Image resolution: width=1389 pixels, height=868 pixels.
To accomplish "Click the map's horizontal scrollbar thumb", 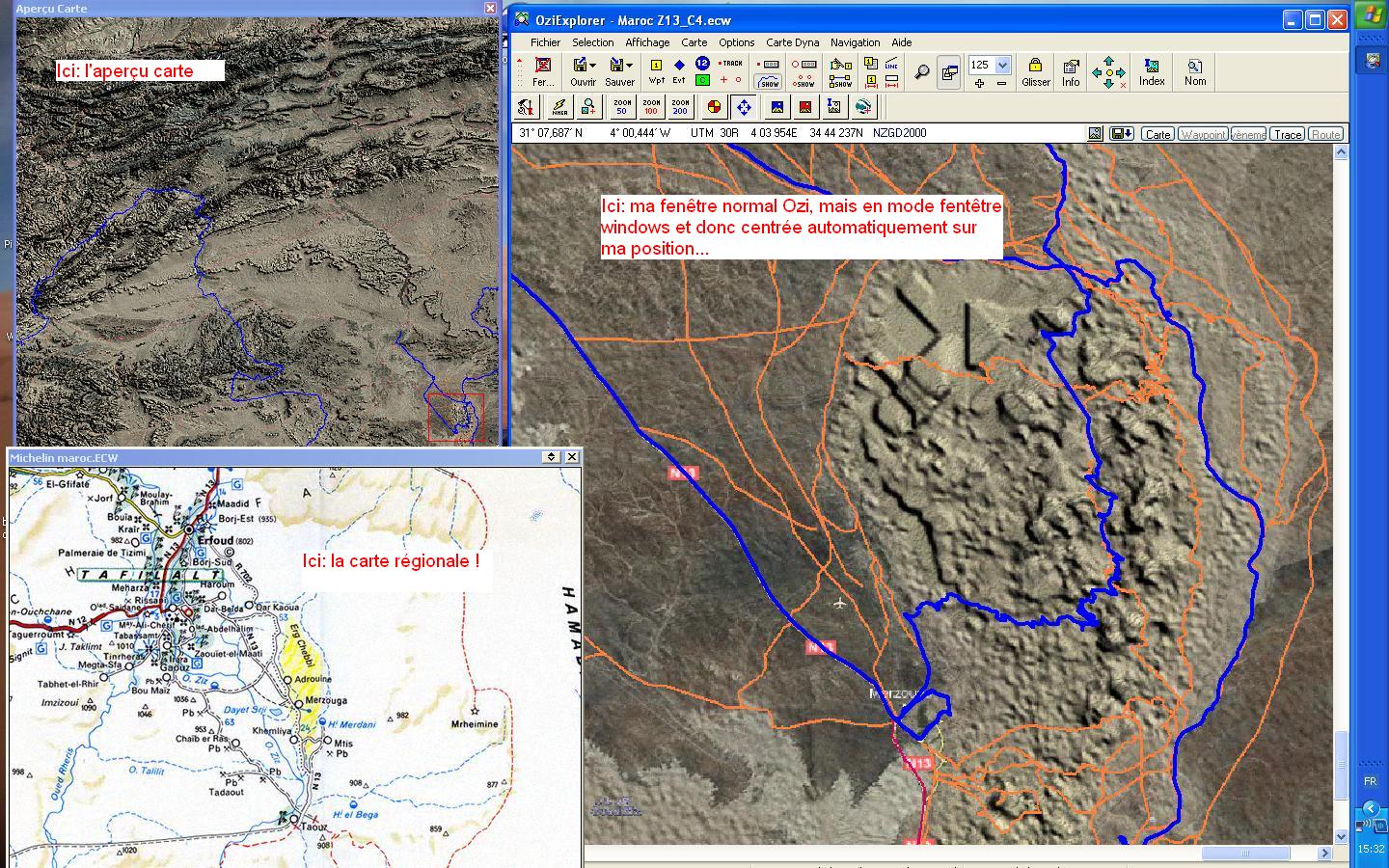I will pyautogui.click(x=1245, y=854).
